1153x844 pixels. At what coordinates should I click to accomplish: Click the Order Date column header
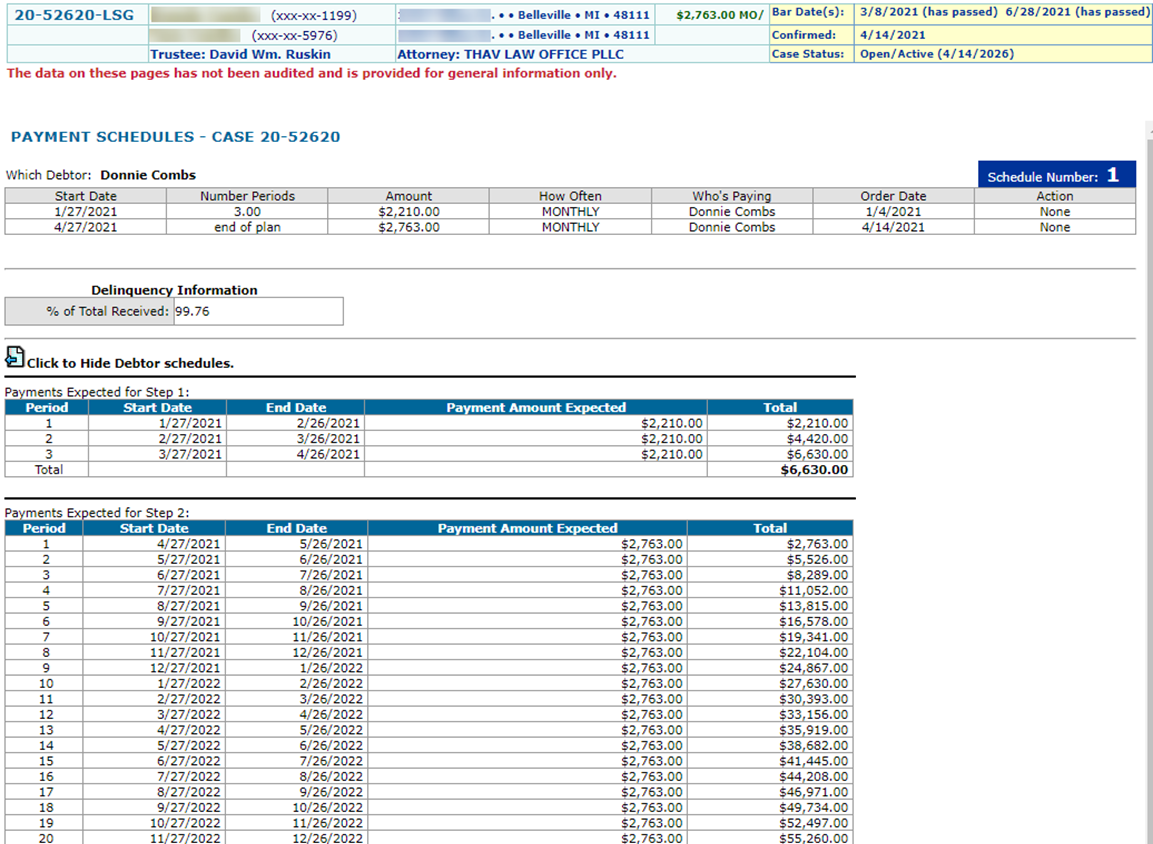(893, 196)
